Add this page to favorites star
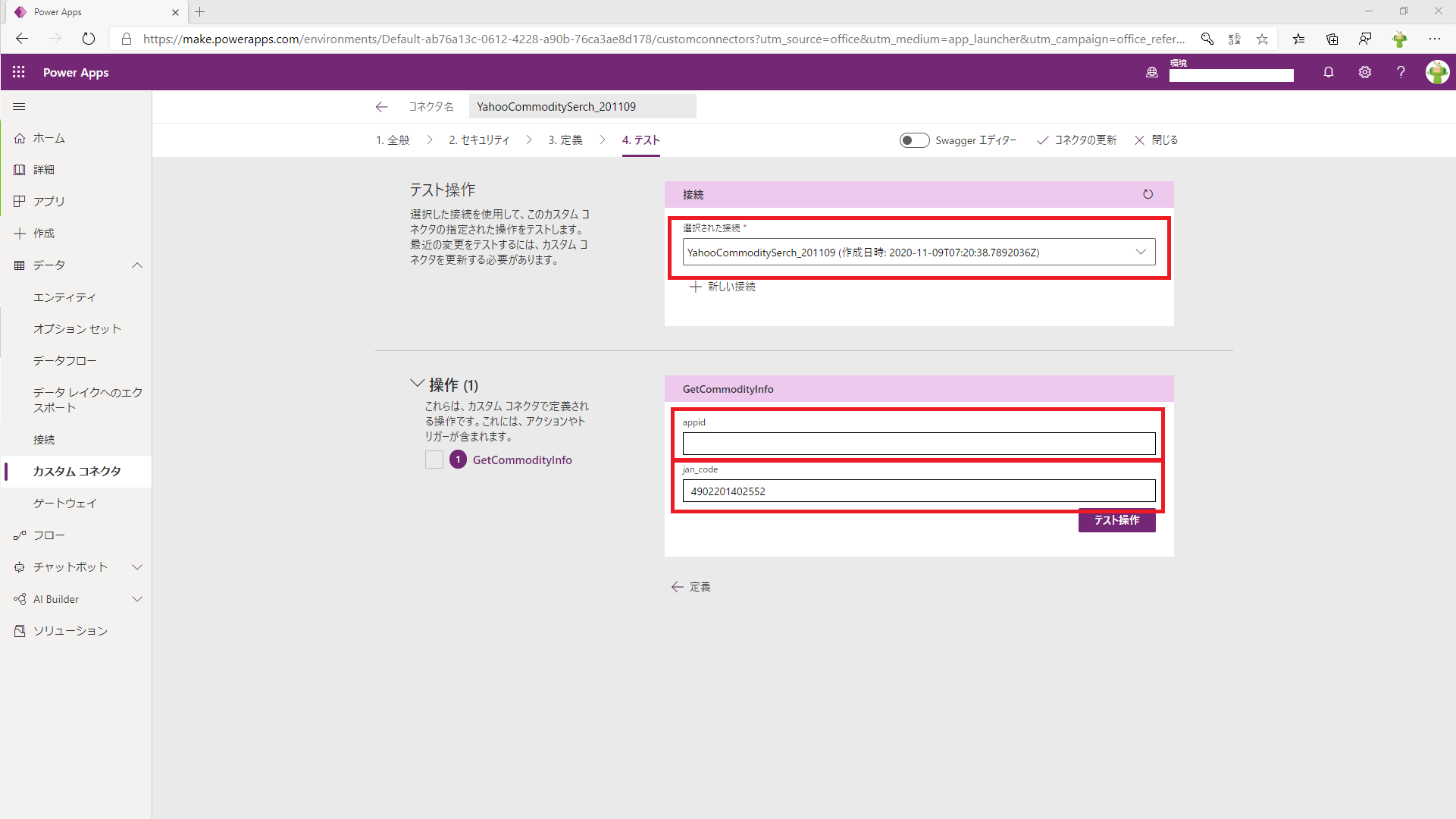 pyautogui.click(x=1262, y=39)
